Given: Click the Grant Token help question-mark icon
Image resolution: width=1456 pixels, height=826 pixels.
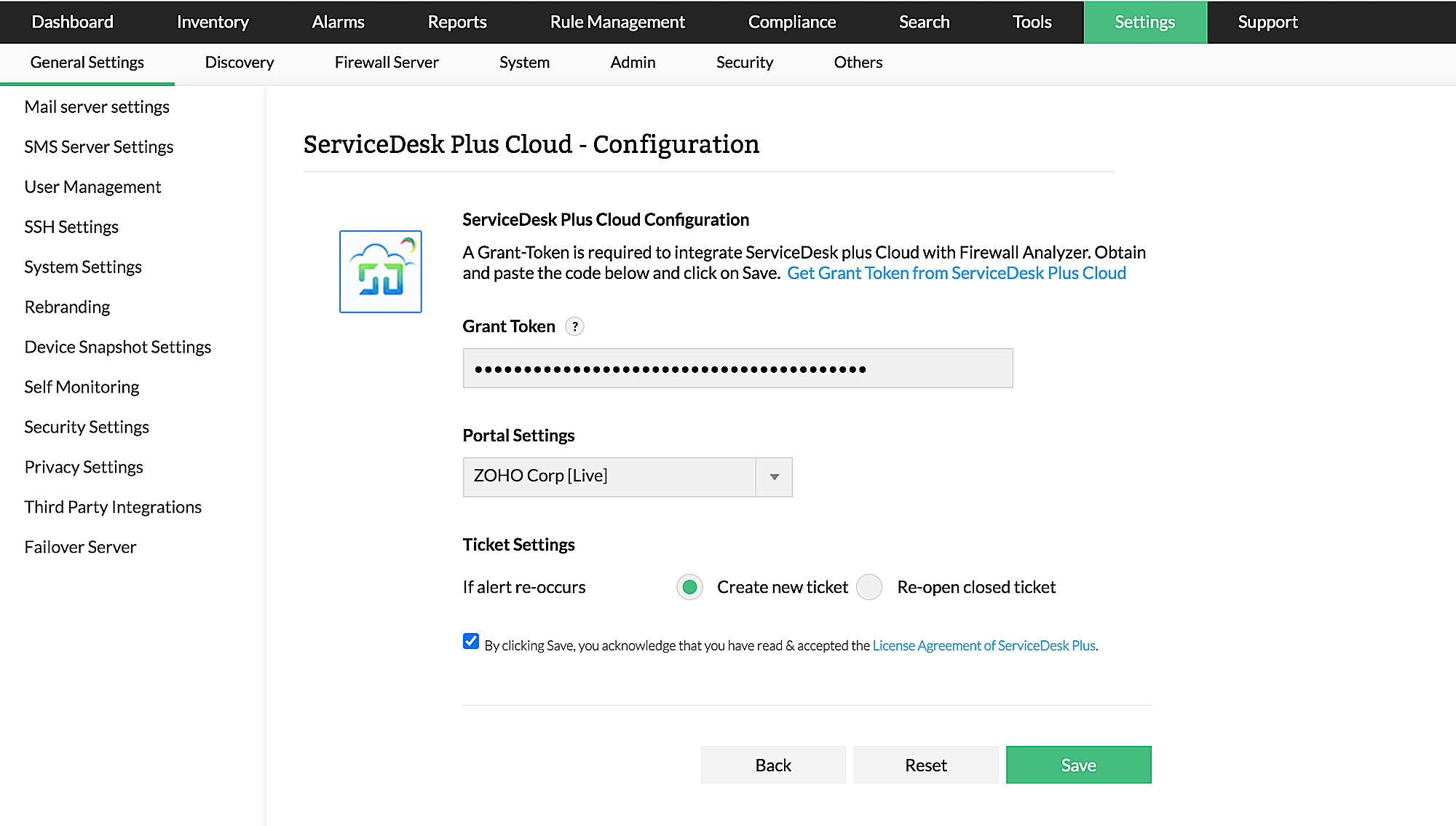Looking at the screenshot, I should tap(574, 326).
